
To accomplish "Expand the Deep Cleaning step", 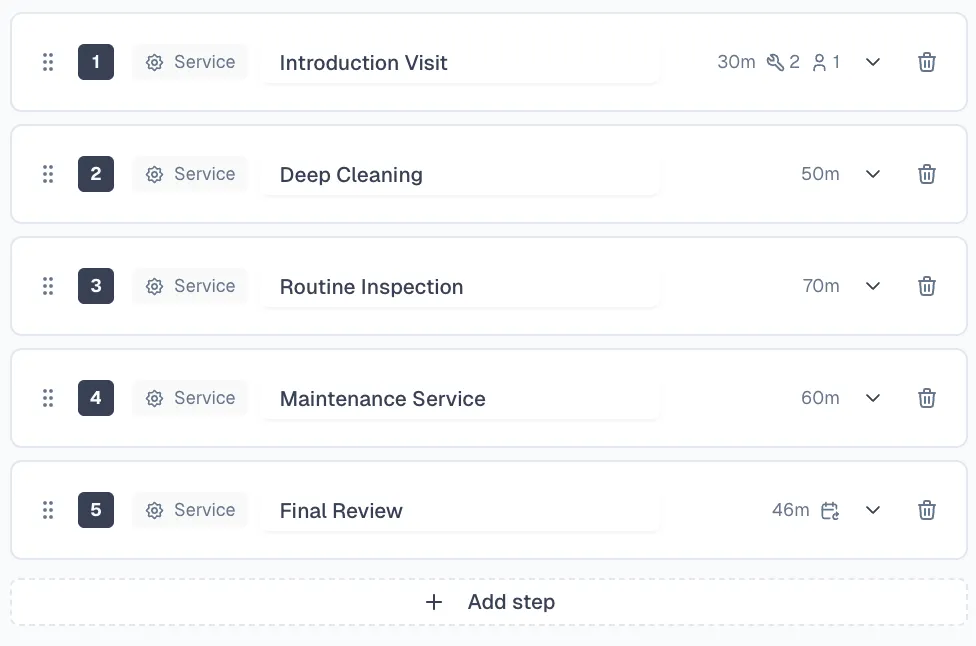I will 873,174.
